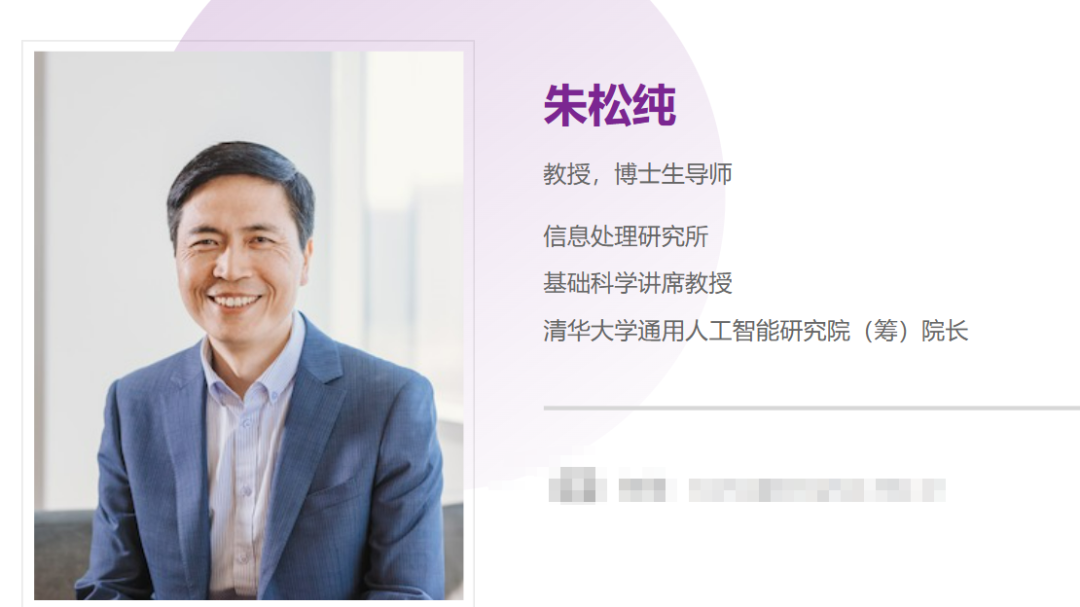Click the word 教授 in the title row
This screenshot has height=607, width=1080.
(x=567, y=174)
